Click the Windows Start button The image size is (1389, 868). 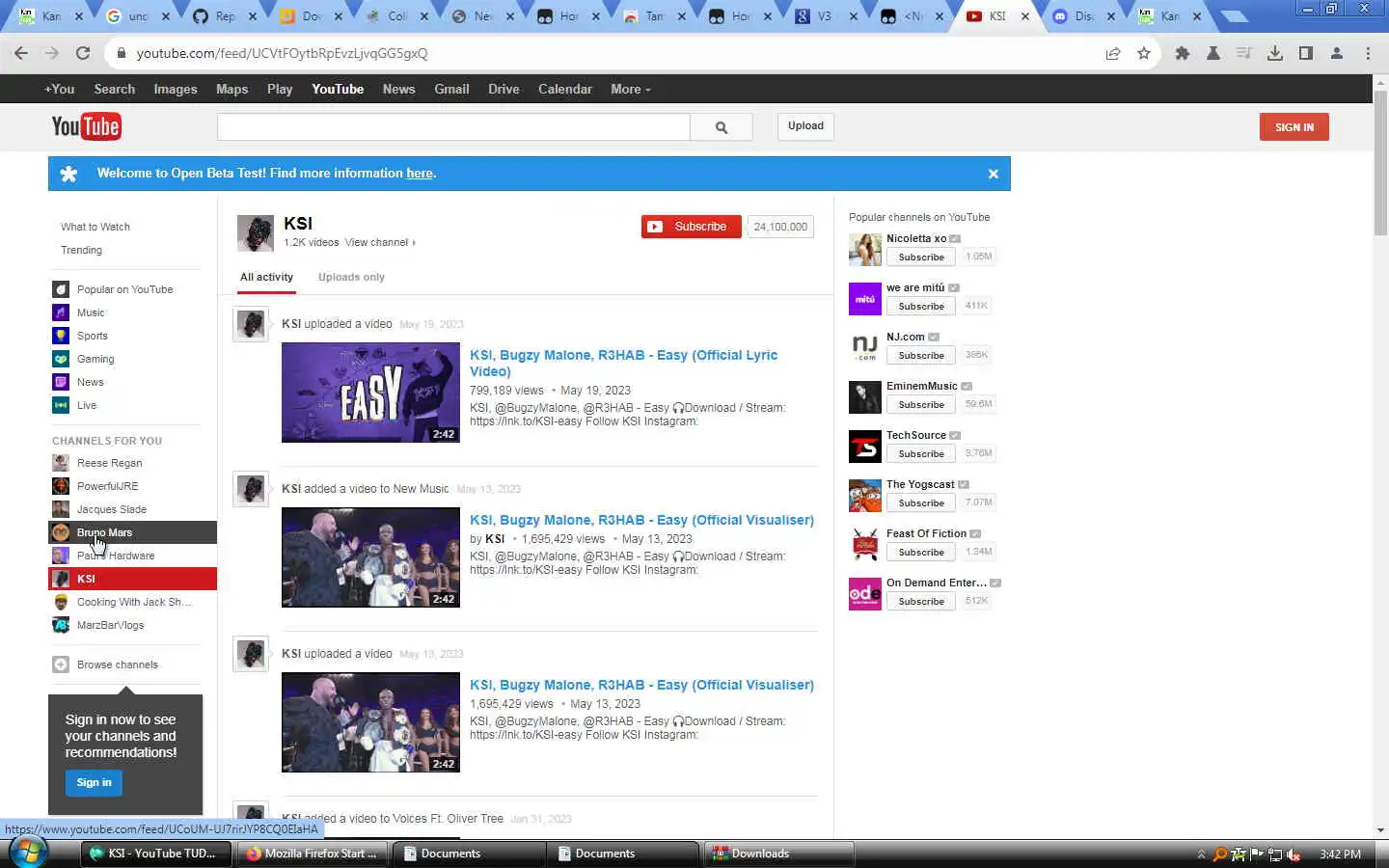[x=29, y=853]
